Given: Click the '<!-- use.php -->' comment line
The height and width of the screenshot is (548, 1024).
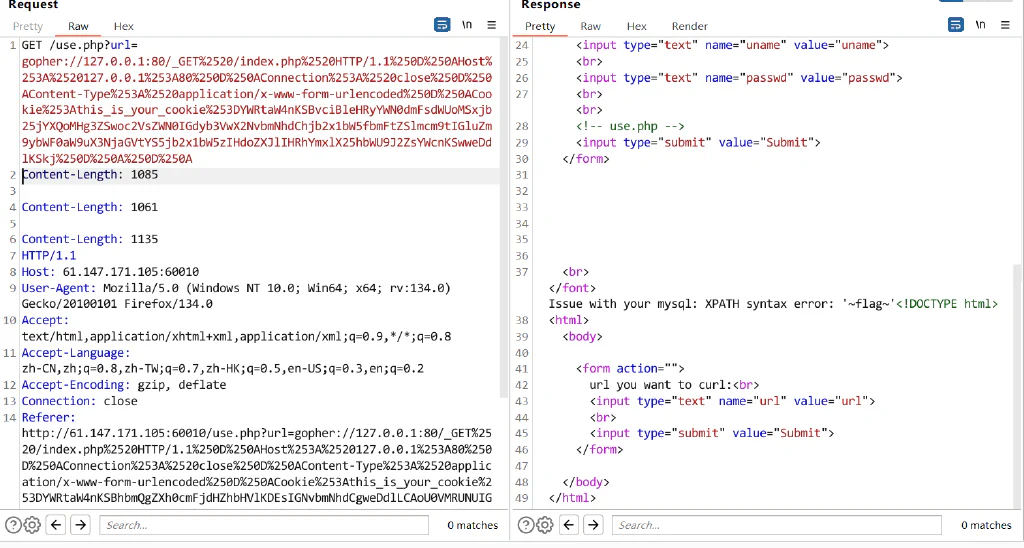Looking at the screenshot, I should [x=630, y=126].
